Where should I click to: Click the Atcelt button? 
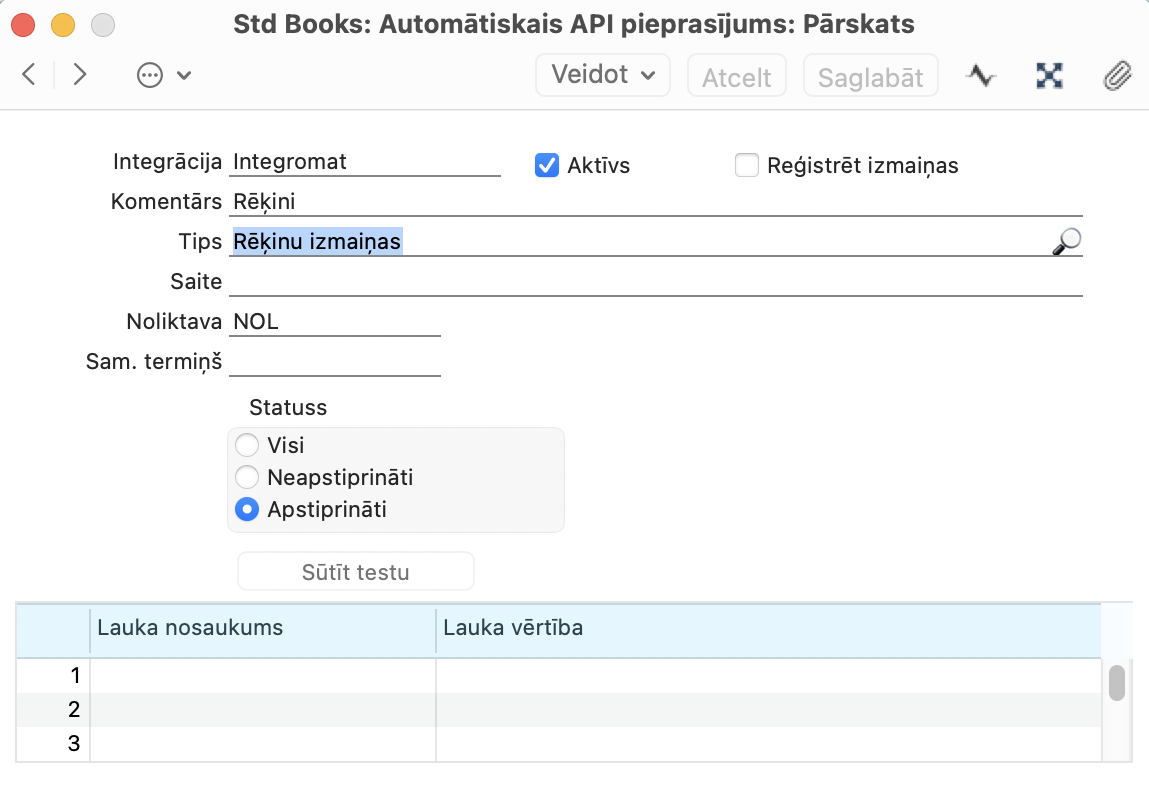coord(737,77)
